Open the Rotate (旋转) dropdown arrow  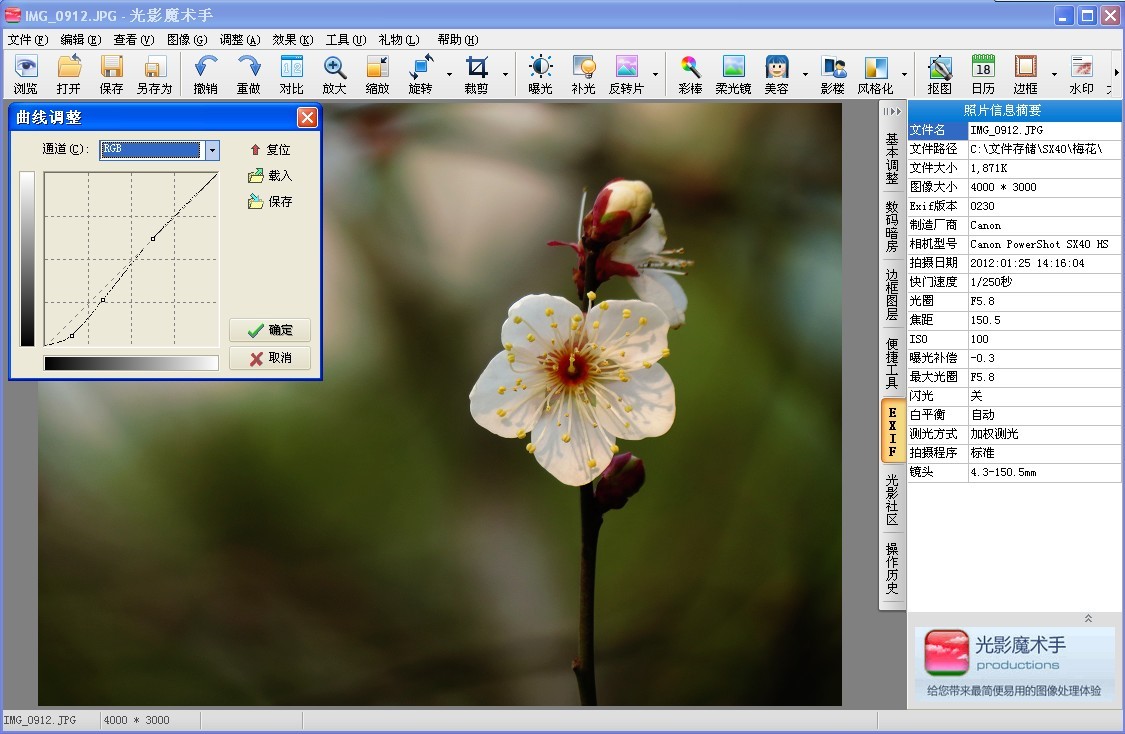[449, 74]
